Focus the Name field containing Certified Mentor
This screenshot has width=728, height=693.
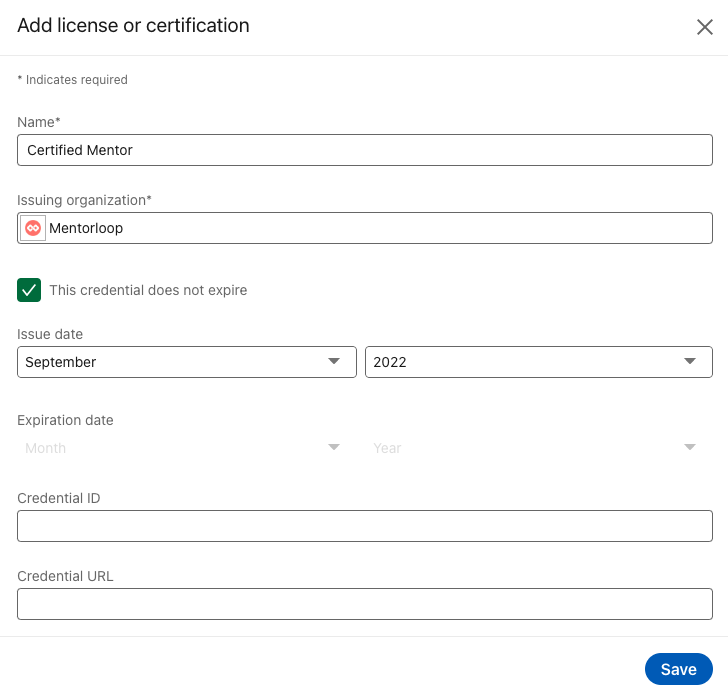365,150
